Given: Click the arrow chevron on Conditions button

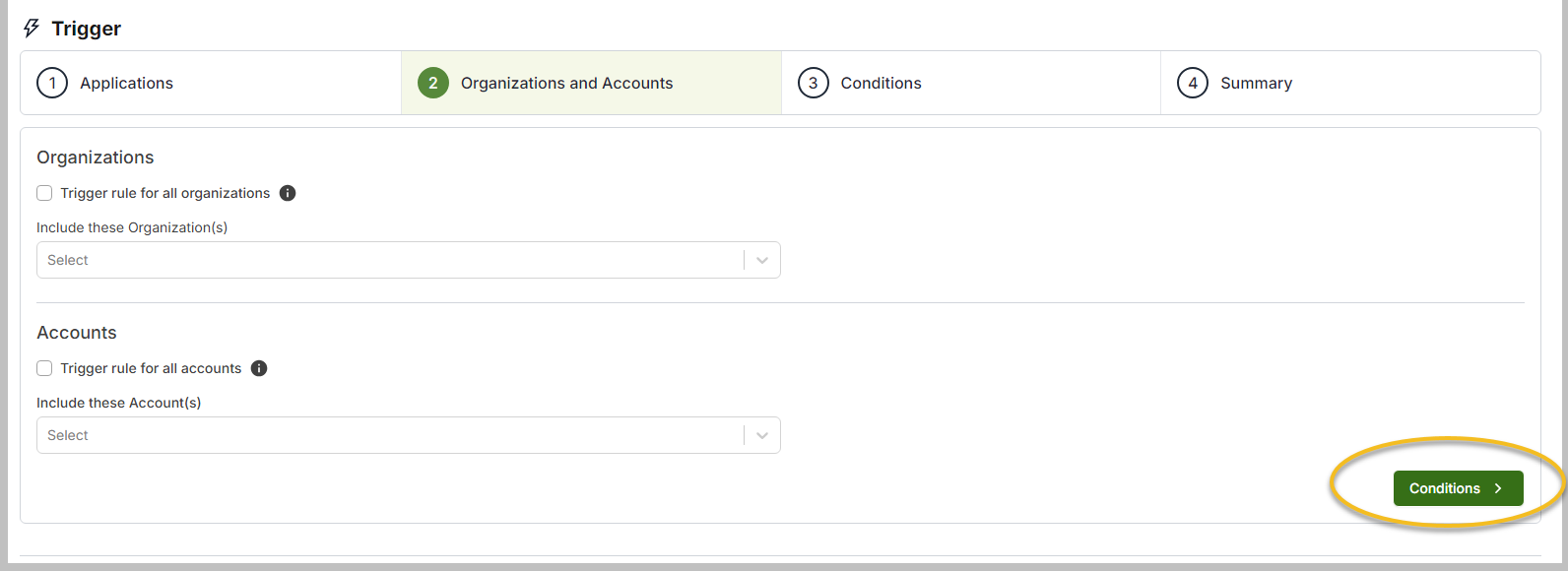Looking at the screenshot, I should pyautogui.click(x=1498, y=488).
